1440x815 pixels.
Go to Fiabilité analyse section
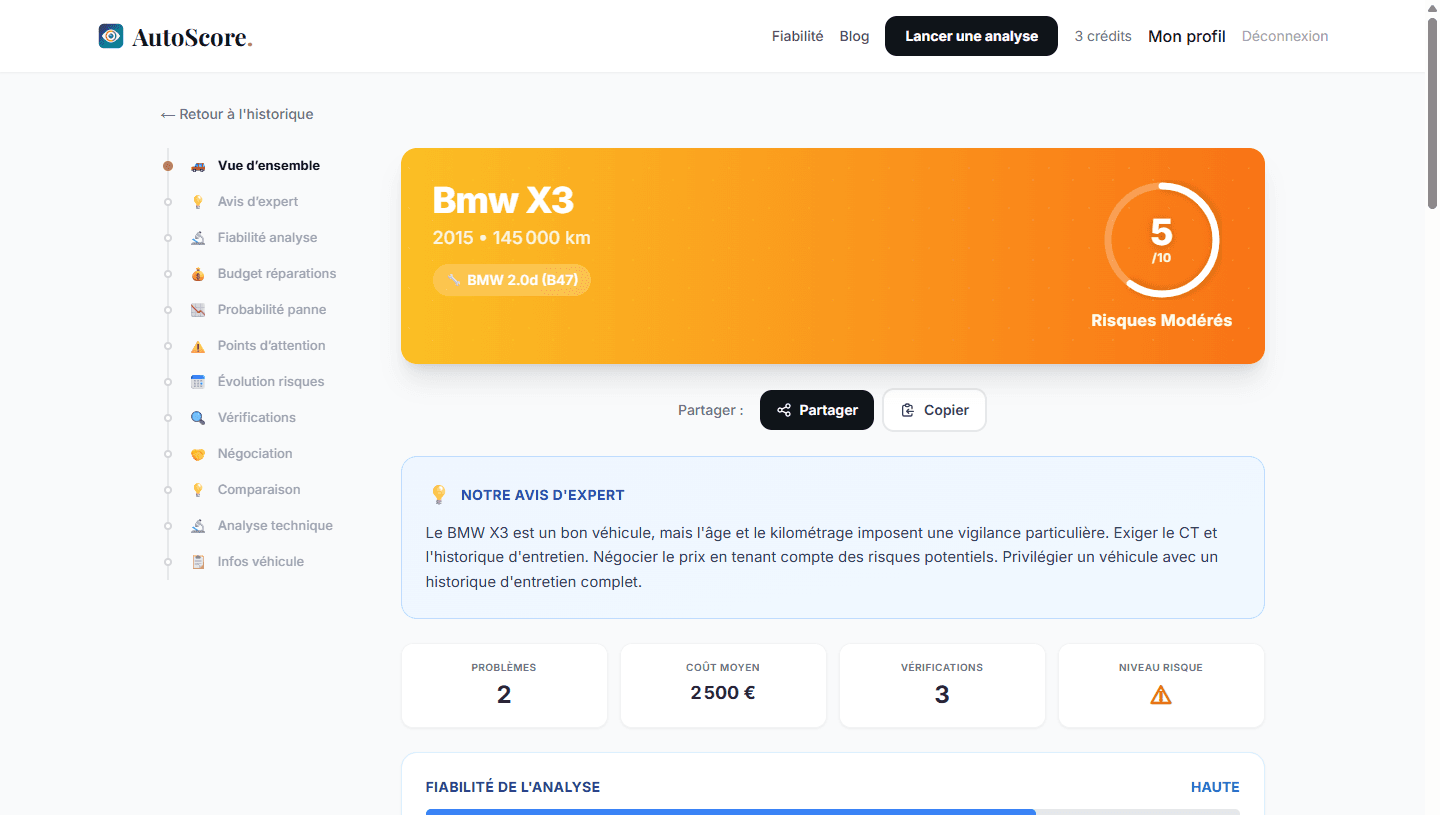(267, 238)
